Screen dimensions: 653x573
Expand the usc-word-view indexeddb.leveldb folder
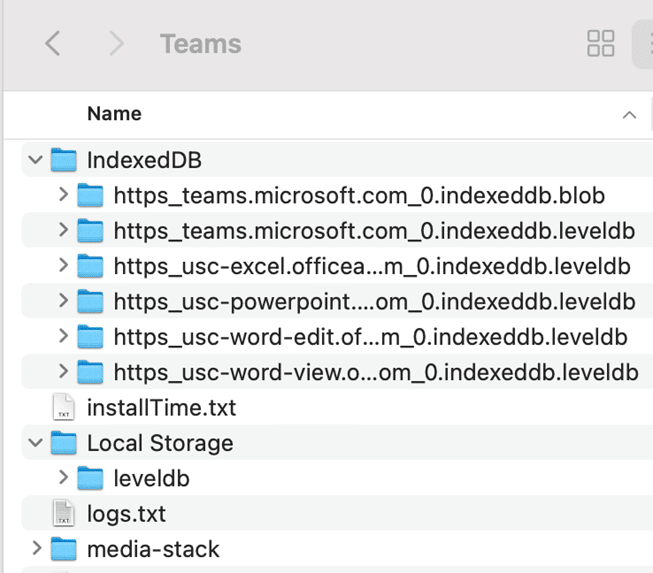pos(64,371)
